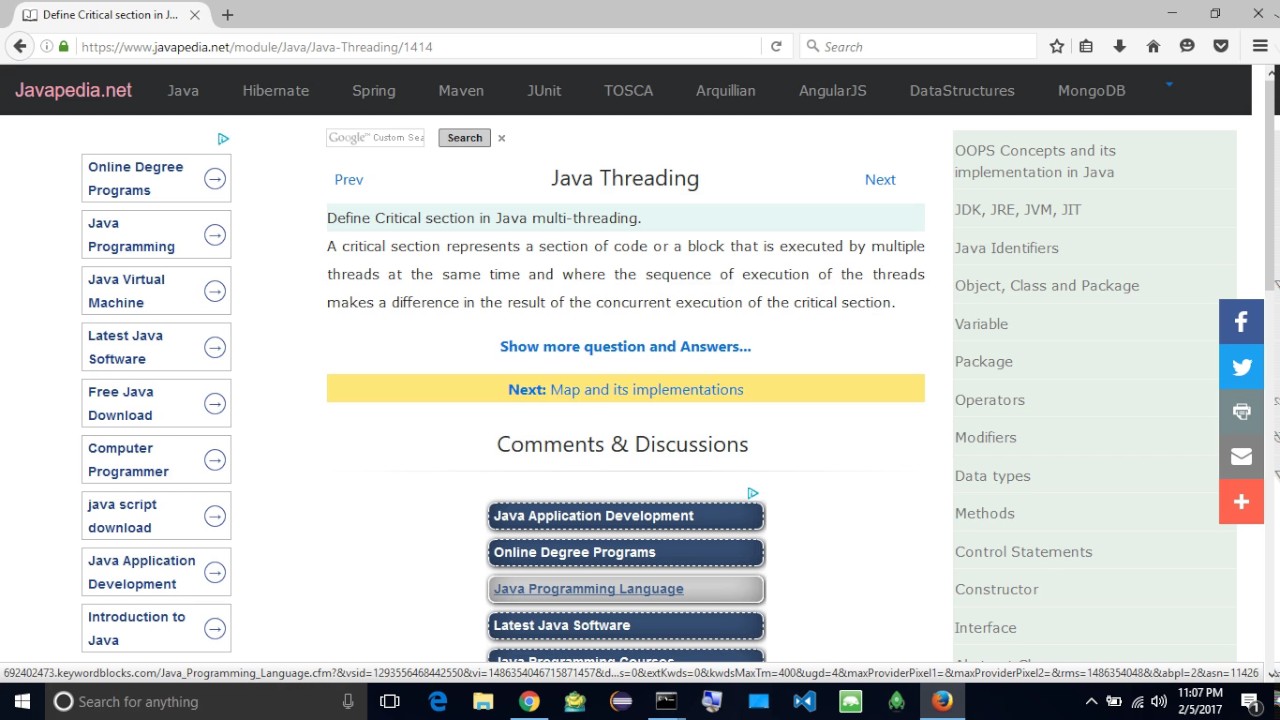The height and width of the screenshot is (720, 1280).
Task: Share the page by email icon
Action: (x=1242, y=456)
